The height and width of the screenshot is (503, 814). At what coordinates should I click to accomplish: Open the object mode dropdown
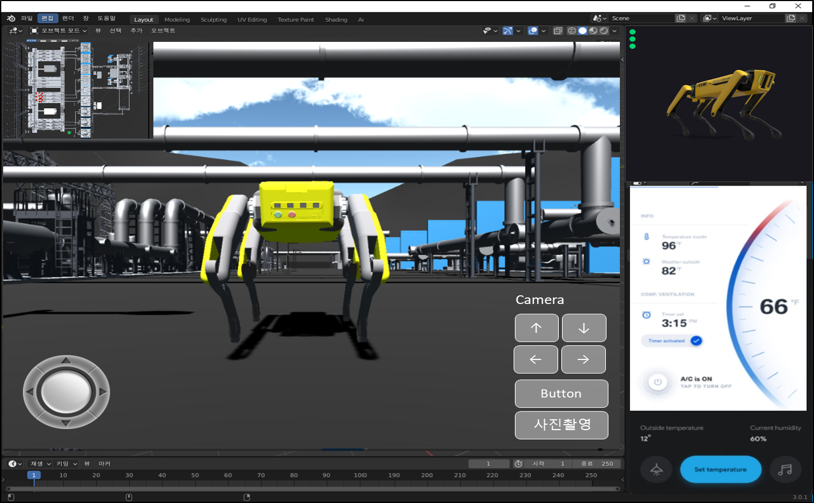58,31
